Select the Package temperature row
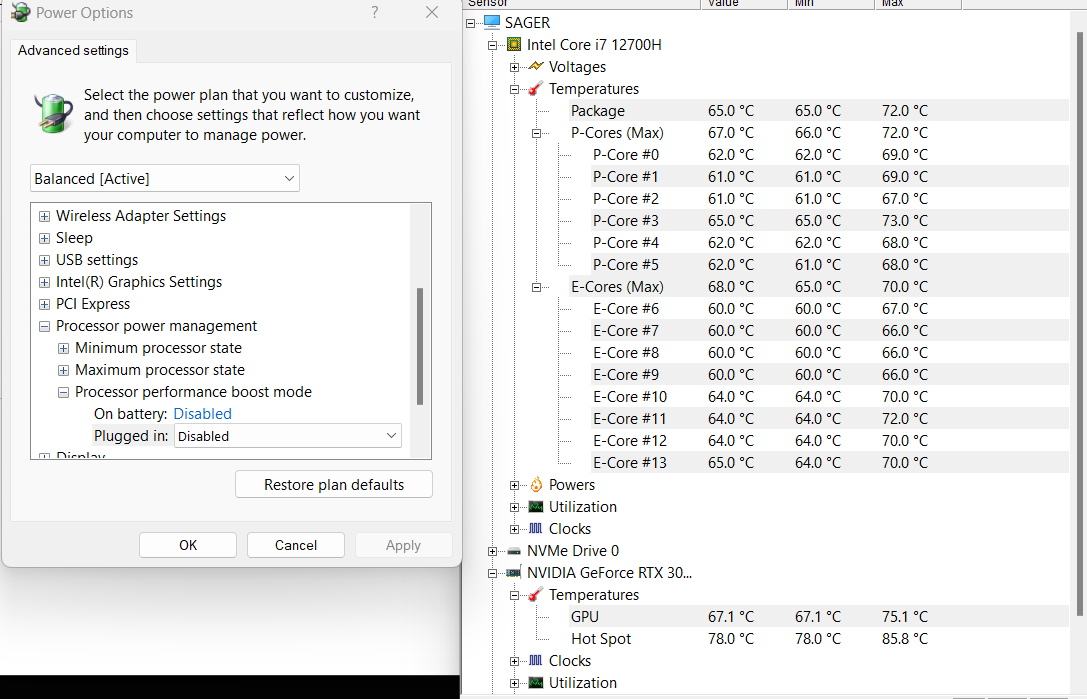This screenshot has width=1087, height=699. (819, 111)
